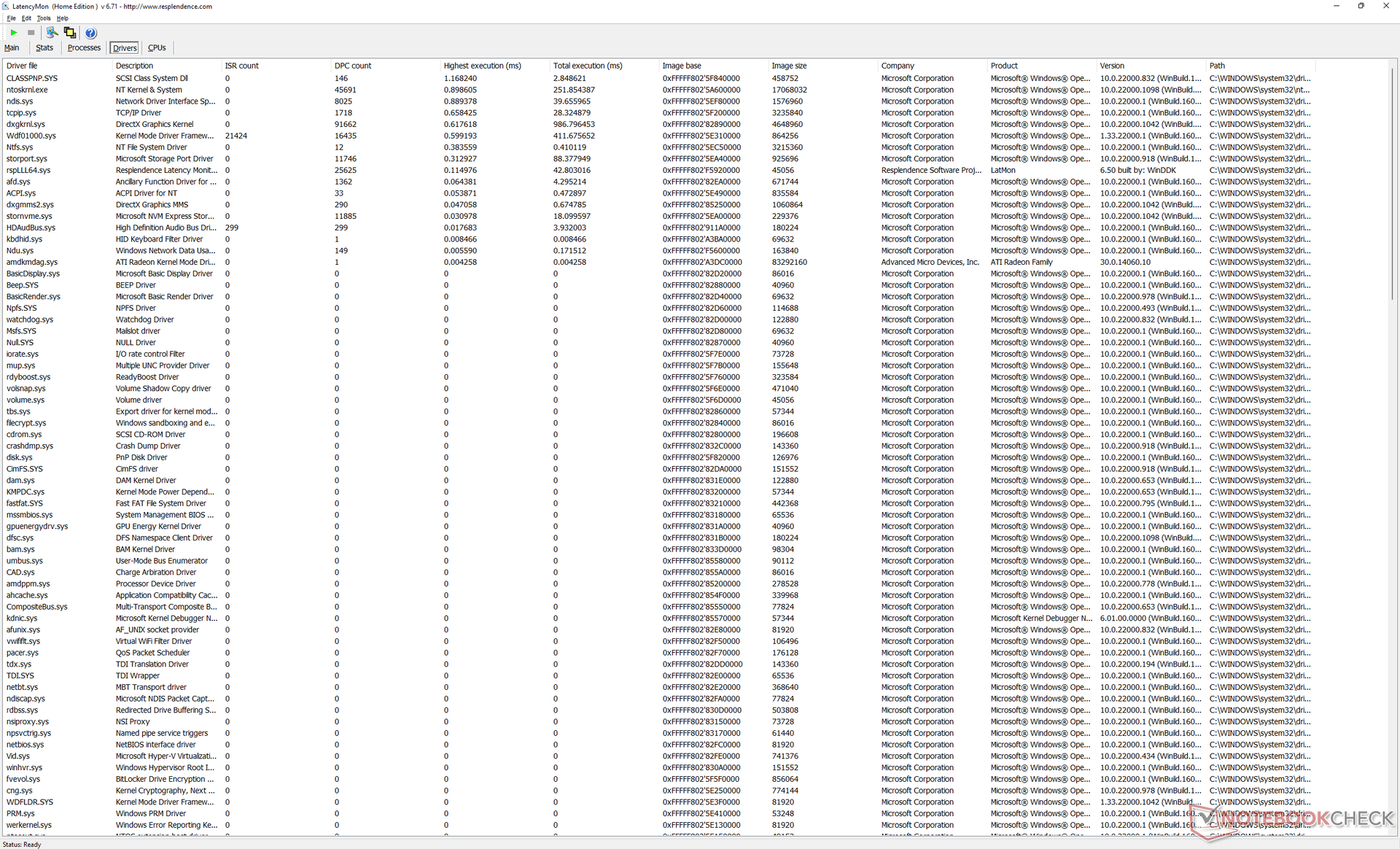Open the Tools menu
The width and height of the screenshot is (1400, 849).
coord(44,18)
